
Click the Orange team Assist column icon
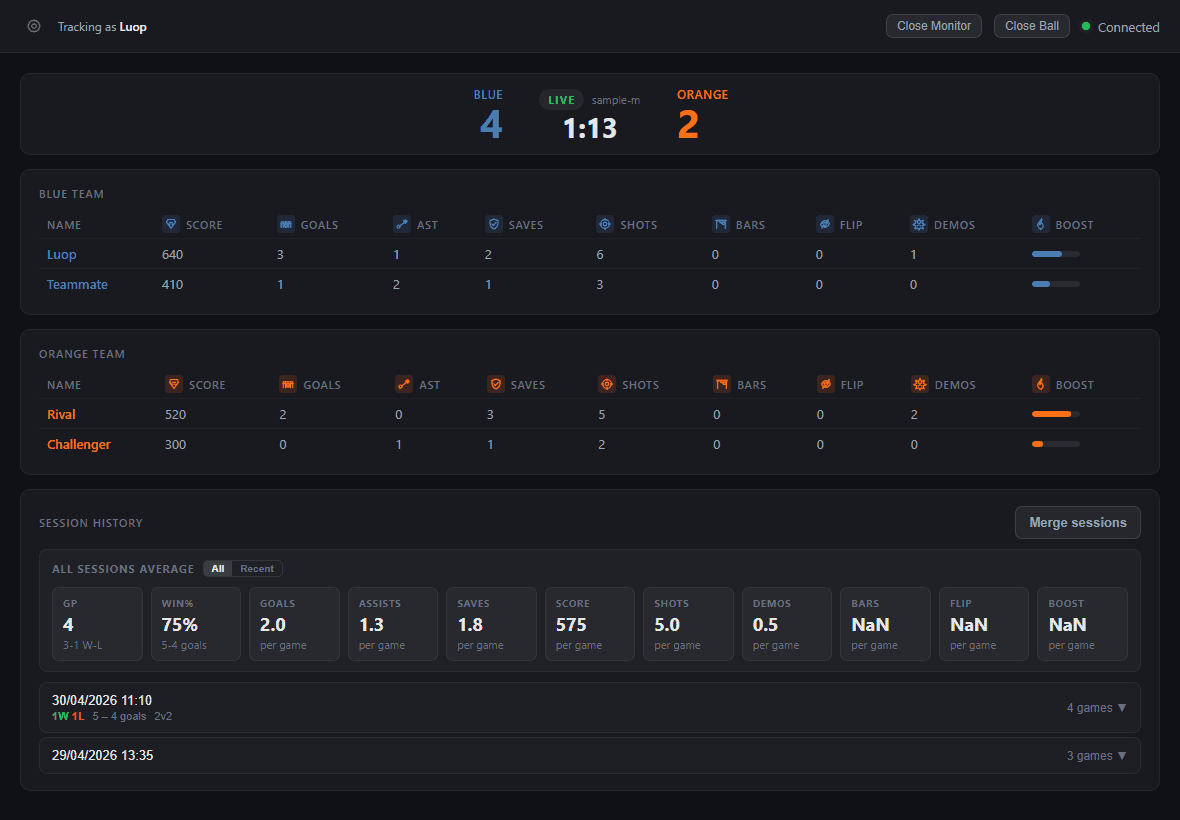click(x=404, y=384)
